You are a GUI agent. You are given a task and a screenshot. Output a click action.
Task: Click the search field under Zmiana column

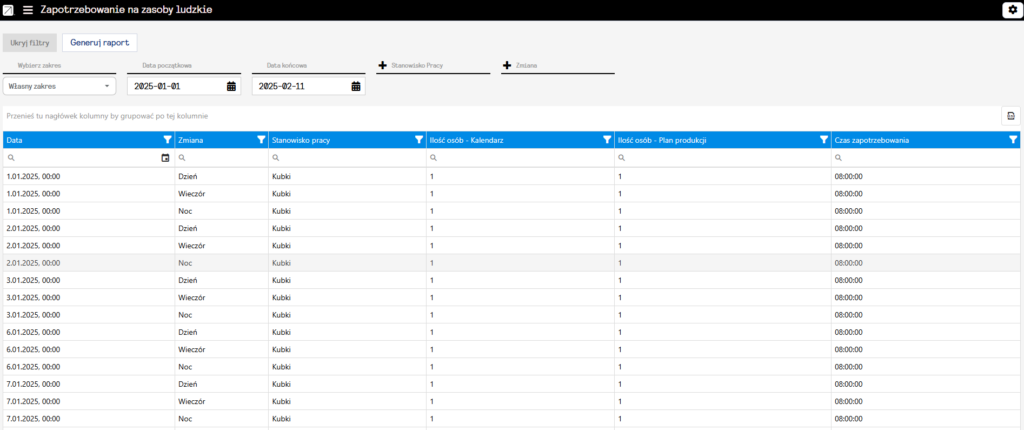click(225, 158)
